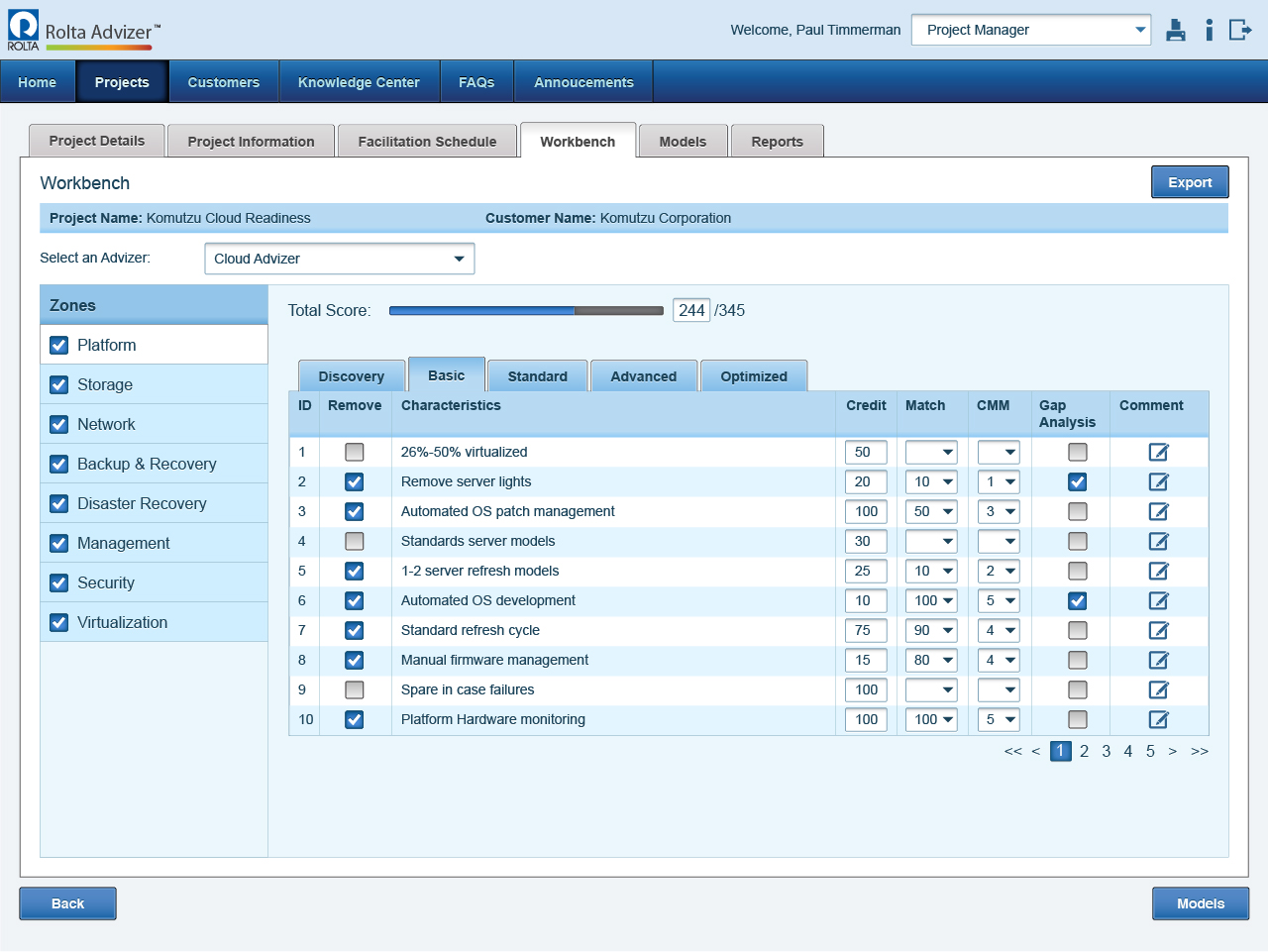Open Knowledge Center in main navigation

pyautogui.click(x=359, y=82)
